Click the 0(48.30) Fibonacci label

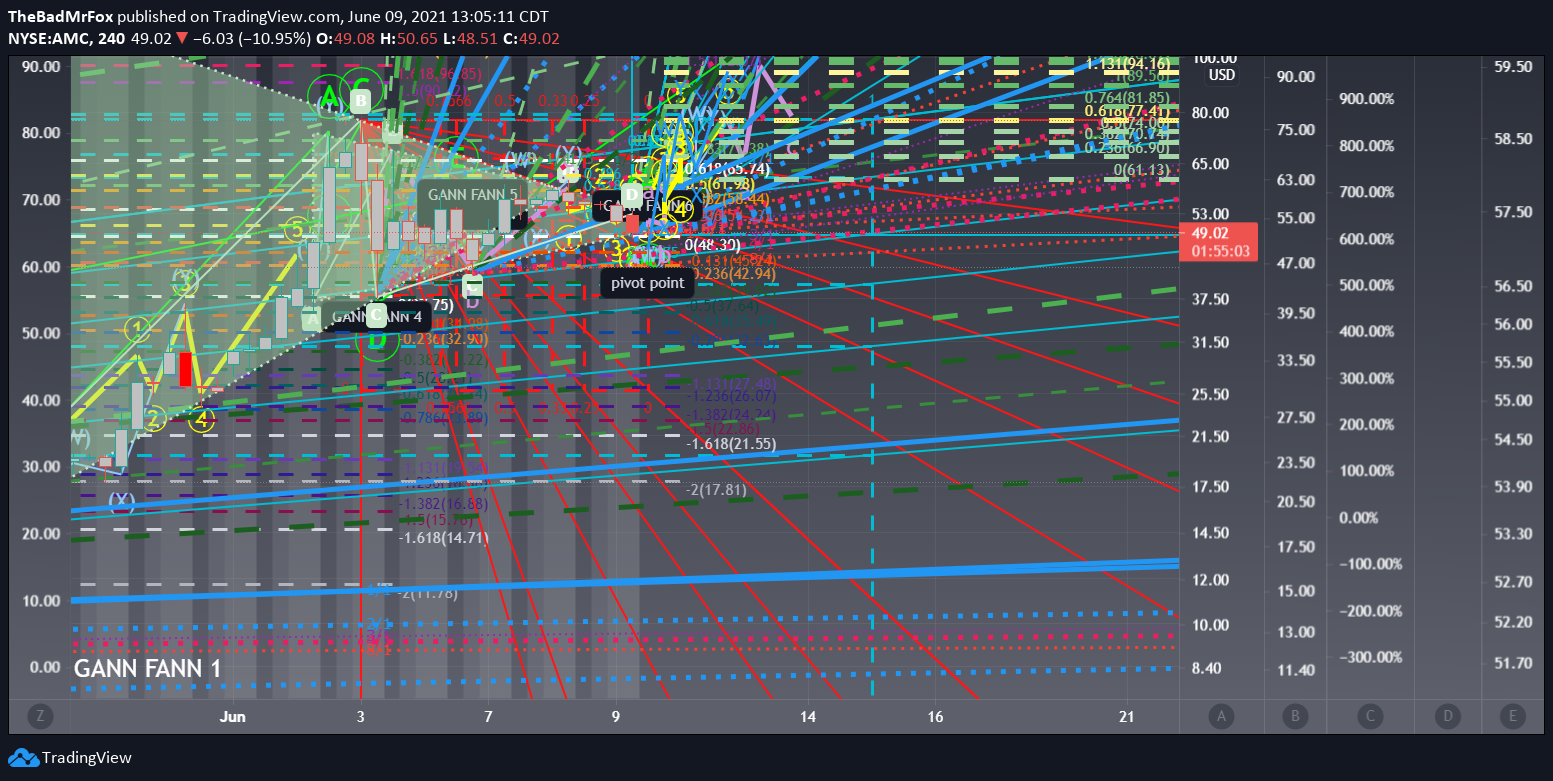click(712, 245)
